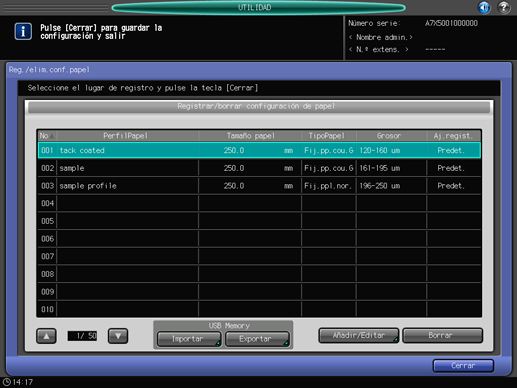Select empty registration slot 009
Viewport: 517px width, 388px height.
click(259, 292)
